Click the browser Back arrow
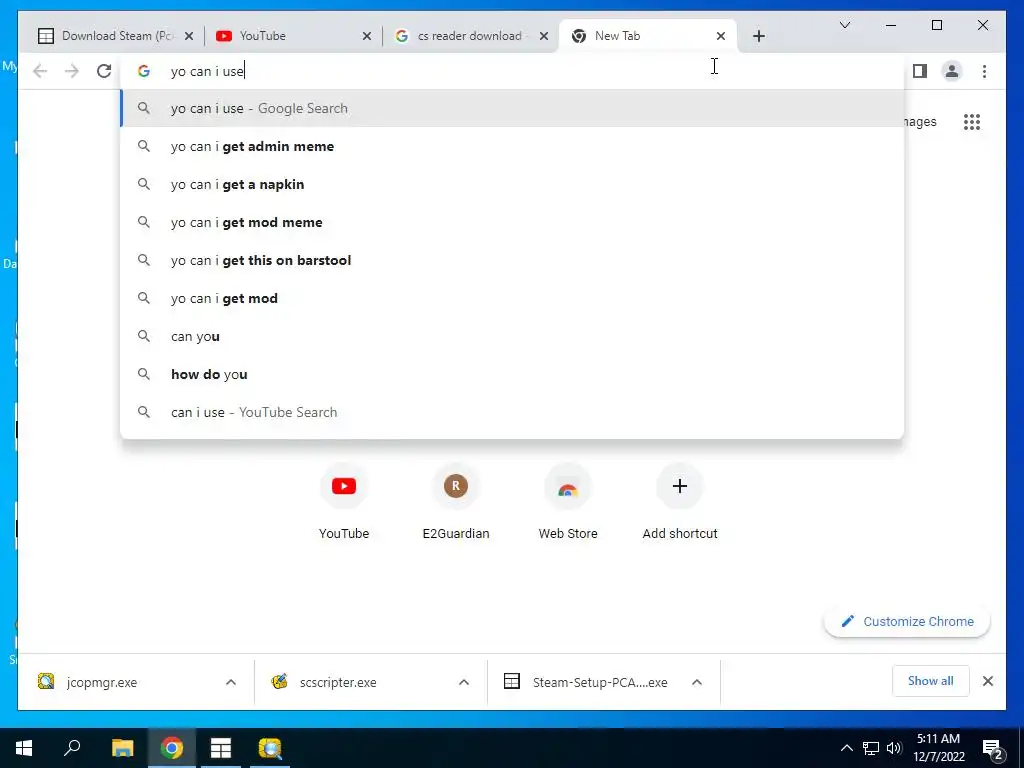 (40, 71)
